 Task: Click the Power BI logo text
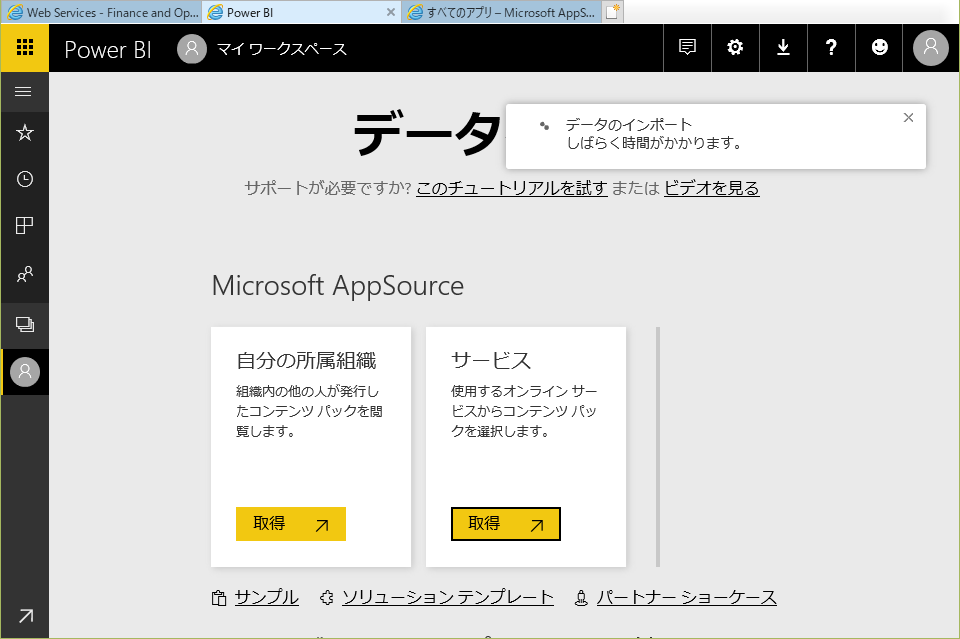point(108,50)
